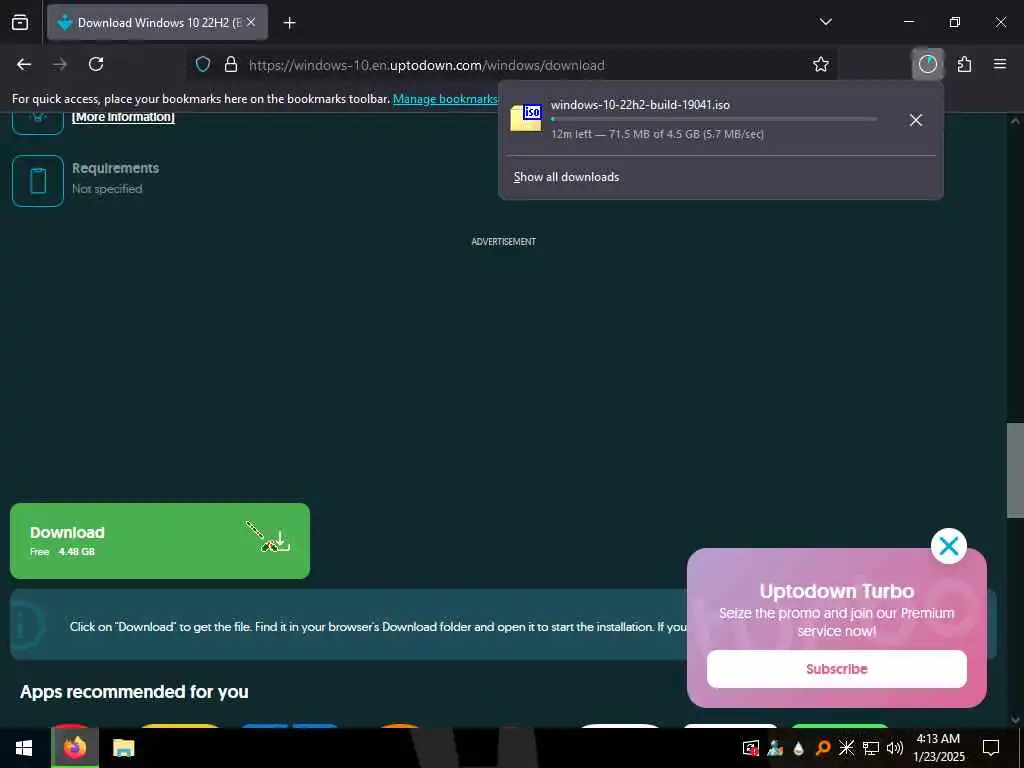
Task: Click the Firefox taskbar icon
Action: [75, 748]
